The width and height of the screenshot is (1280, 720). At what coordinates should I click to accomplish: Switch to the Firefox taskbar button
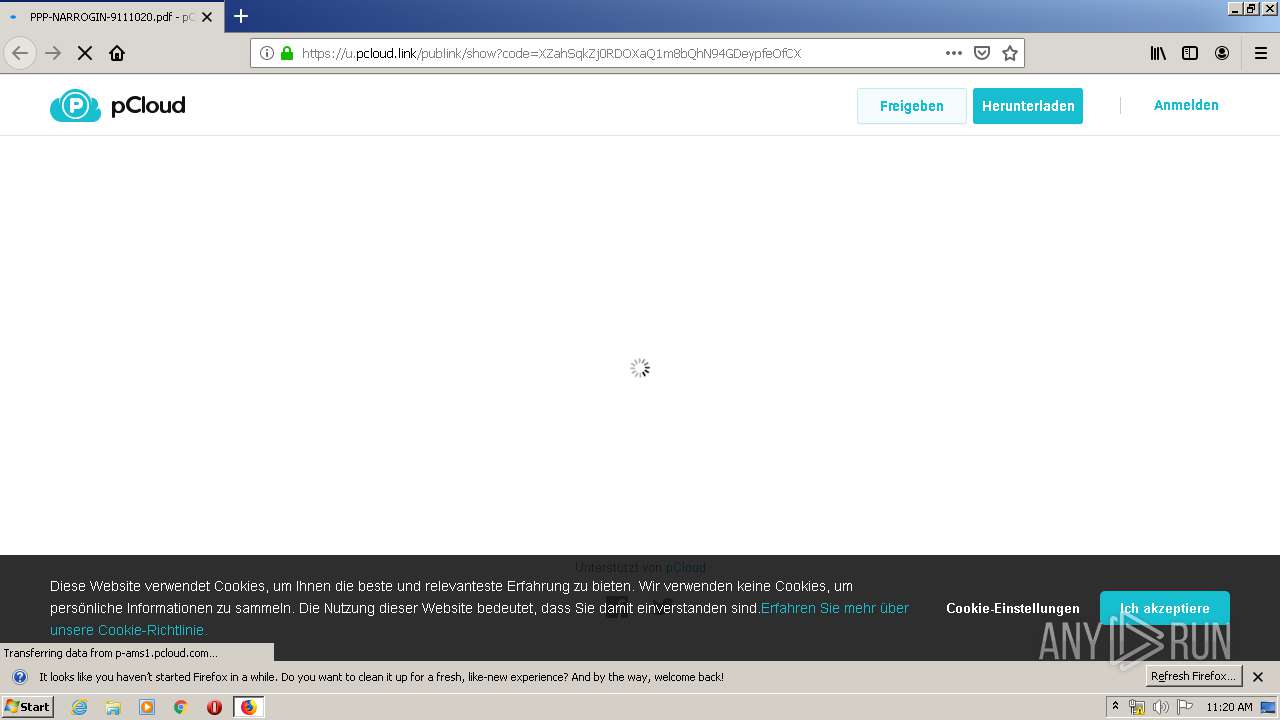pos(248,707)
